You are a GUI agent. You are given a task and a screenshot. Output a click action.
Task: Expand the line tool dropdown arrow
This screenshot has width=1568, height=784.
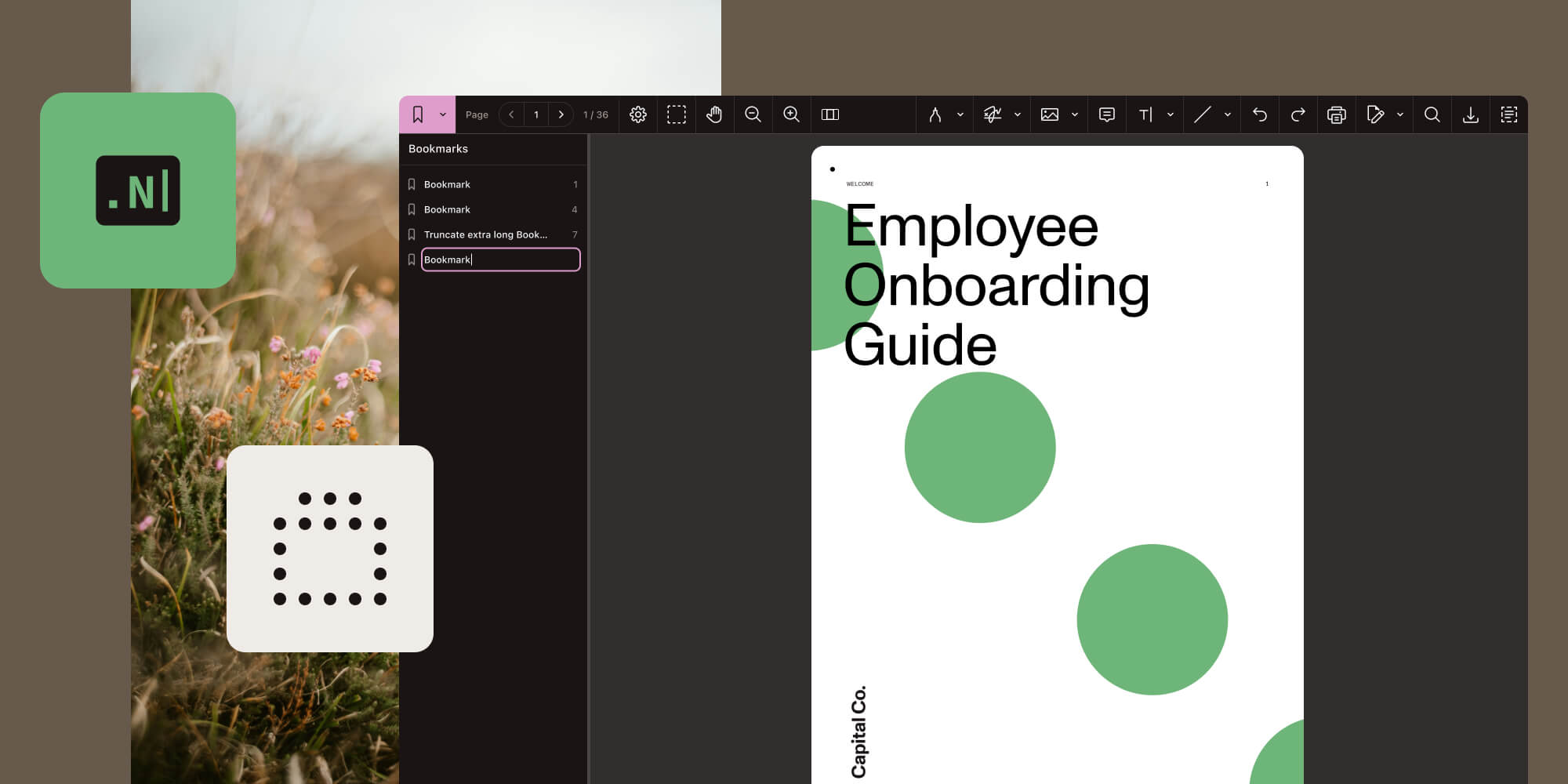click(x=1228, y=114)
